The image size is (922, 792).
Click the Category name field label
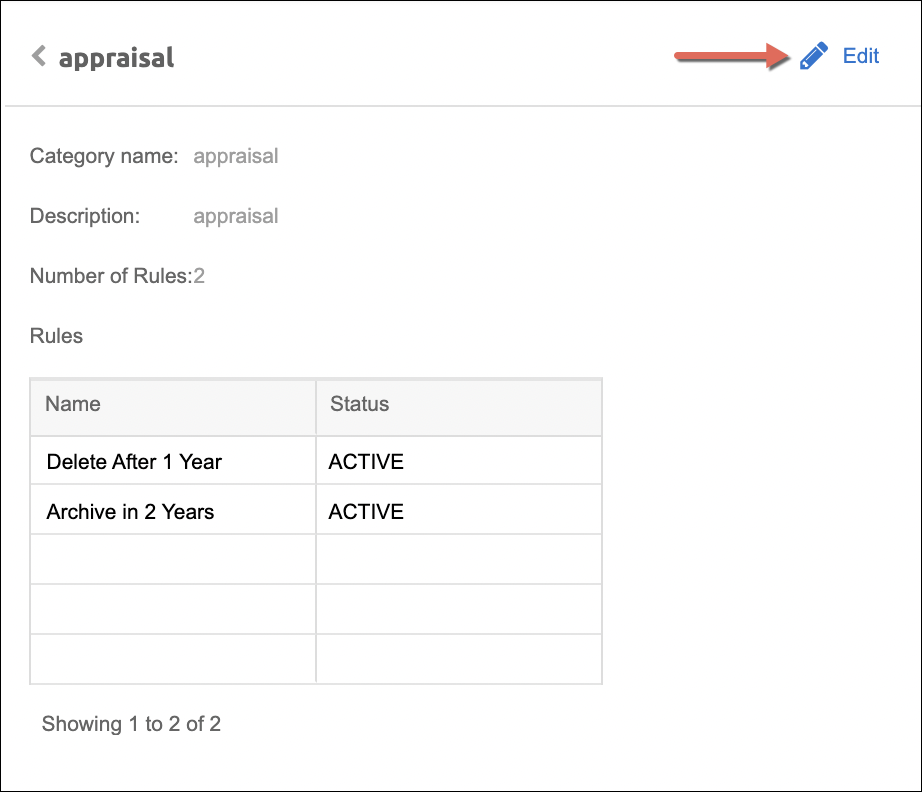coord(104,156)
